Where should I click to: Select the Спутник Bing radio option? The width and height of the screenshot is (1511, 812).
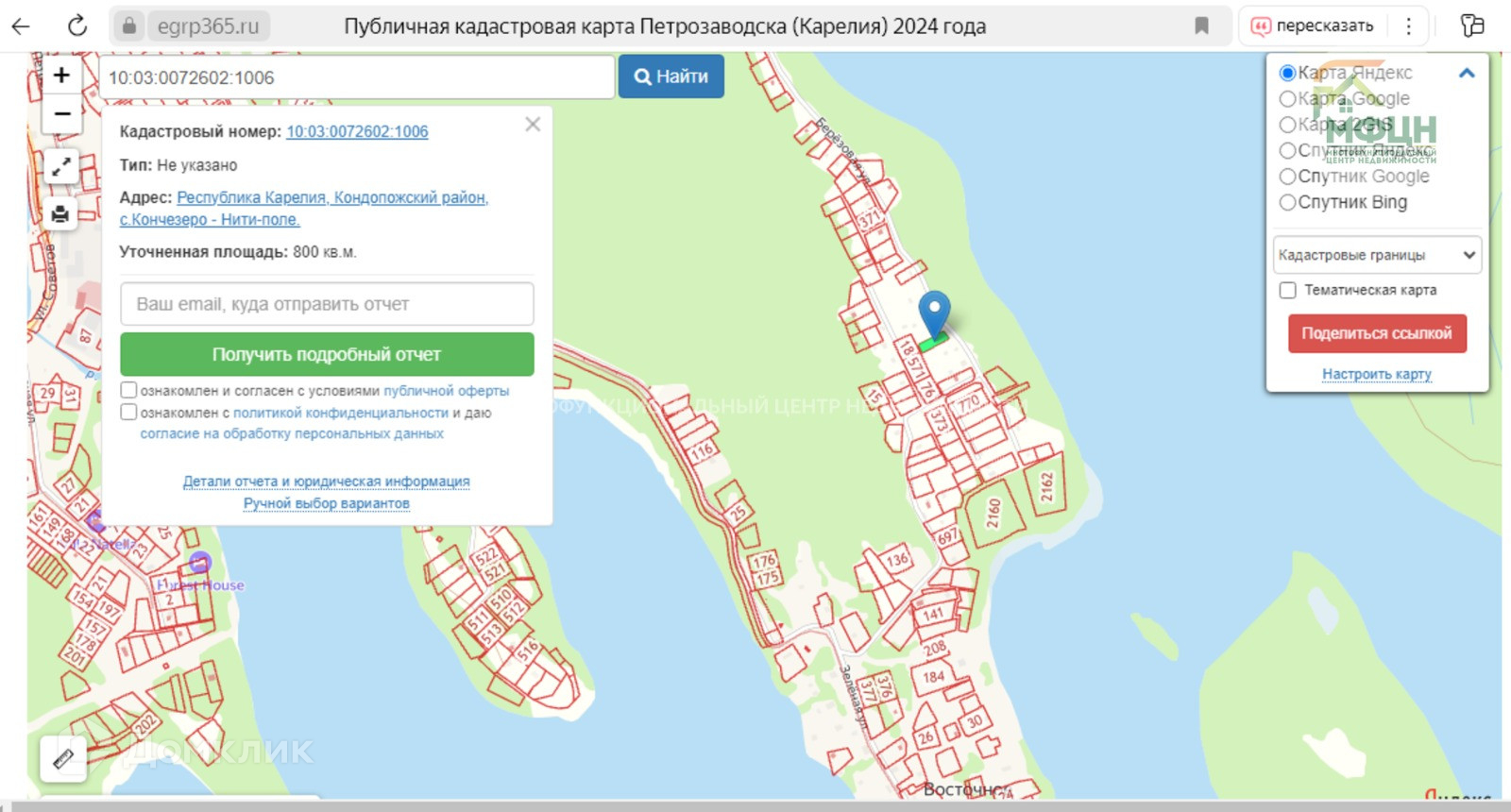(1287, 202)
